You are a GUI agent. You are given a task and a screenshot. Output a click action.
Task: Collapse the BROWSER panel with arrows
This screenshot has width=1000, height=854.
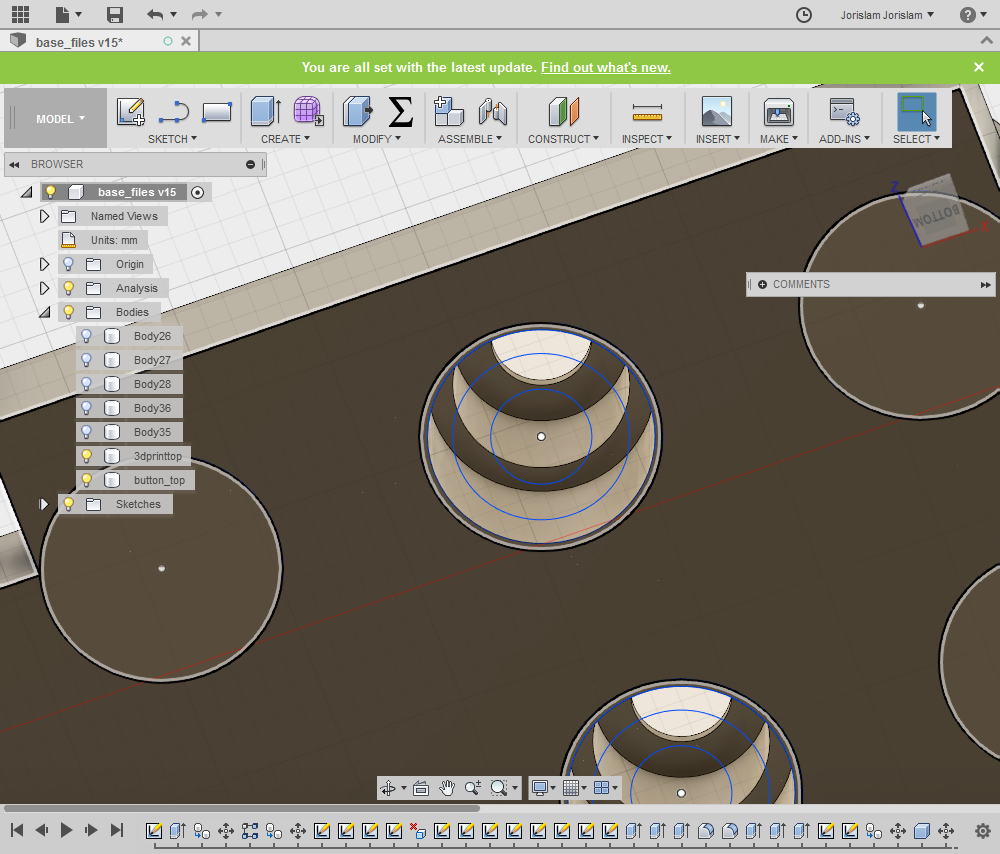(x=14, y=165)
